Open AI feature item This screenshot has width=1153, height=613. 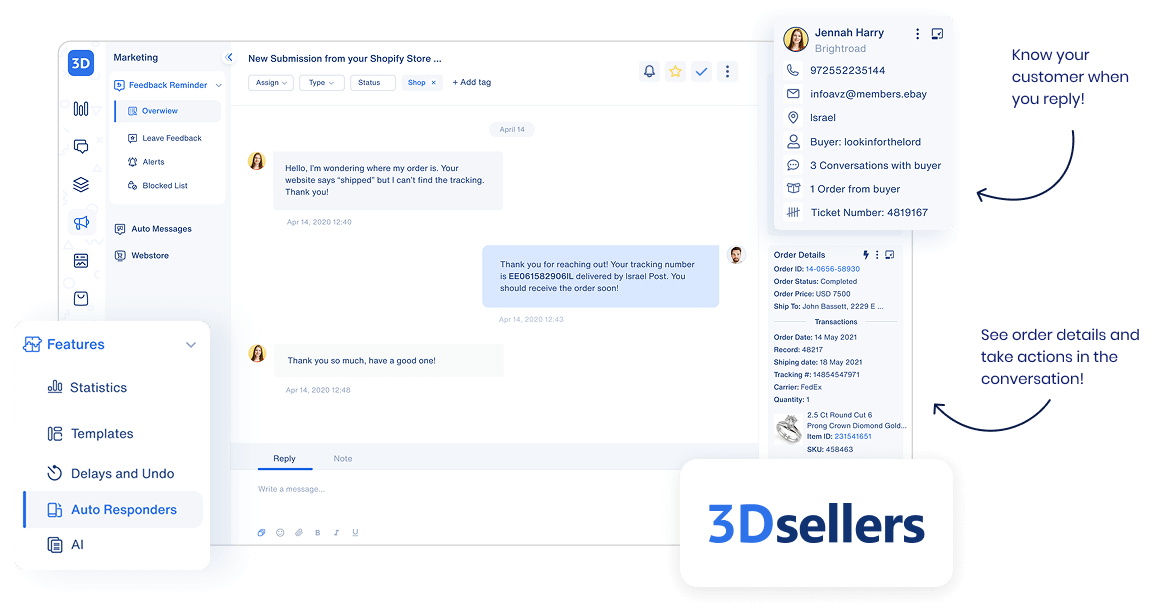tap(65, 545)
